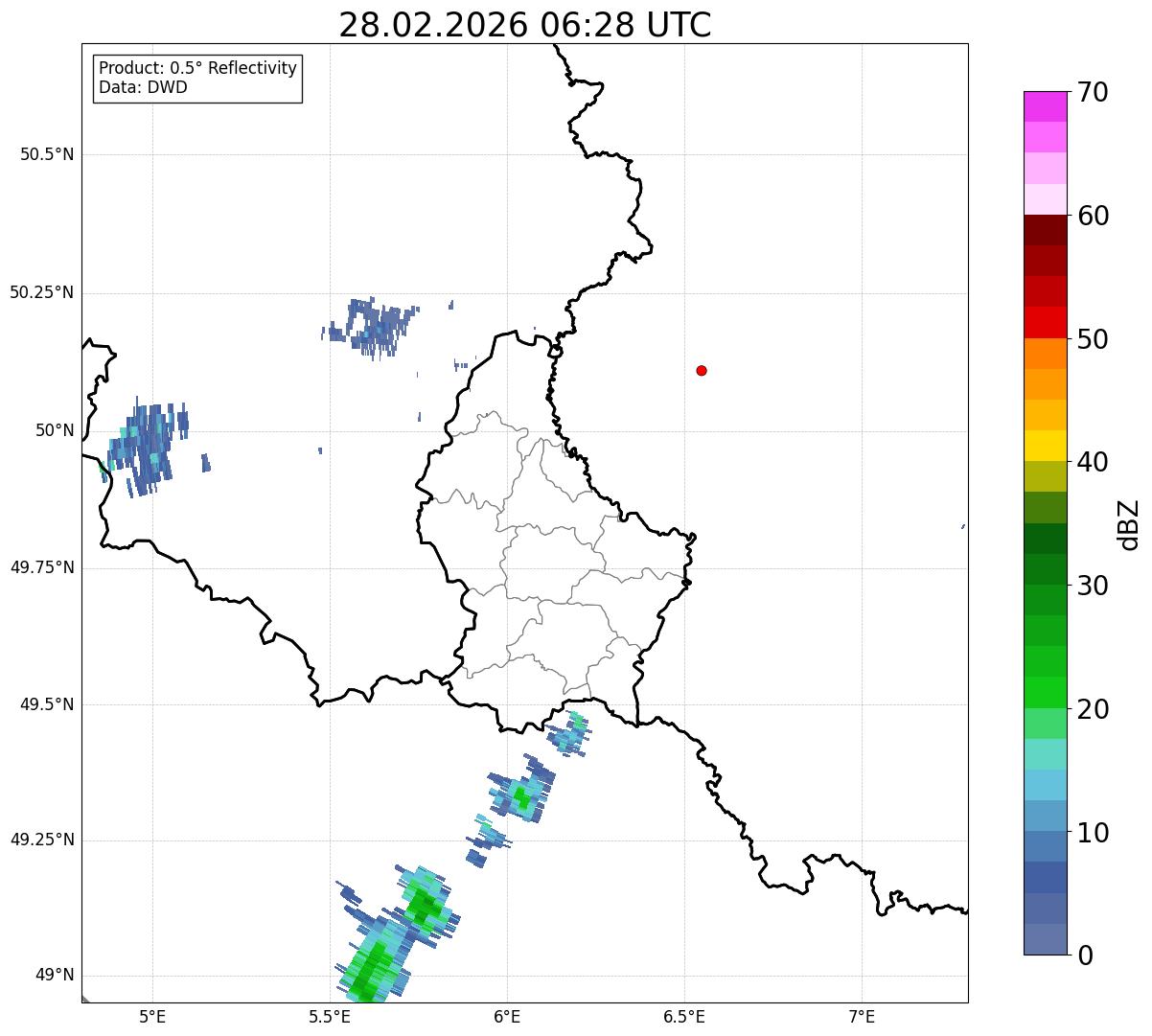This screenshot has height=1036, width=1152.
Task: Pick the dark maroon swatch below 60 dBZ
Action: (x=1045, y=230)
